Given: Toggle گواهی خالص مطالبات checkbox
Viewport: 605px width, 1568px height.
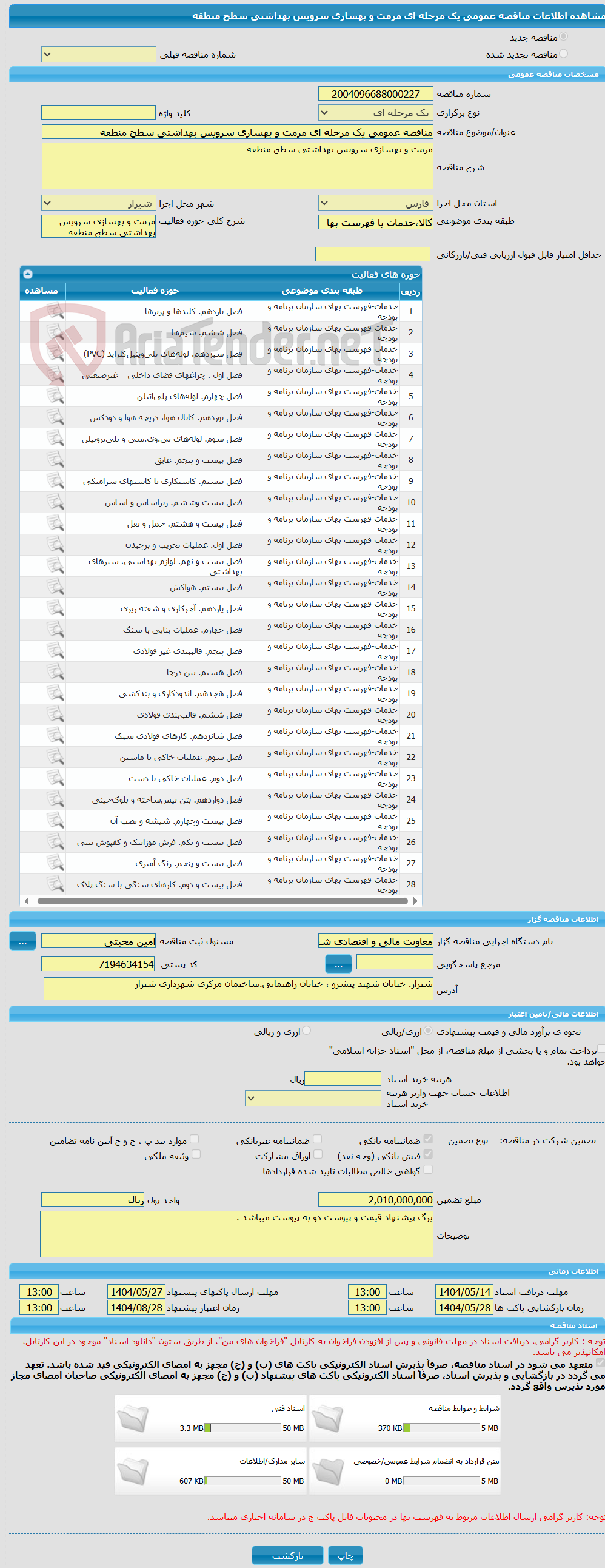Looking at the screenshot, I should coord(428,1170).
